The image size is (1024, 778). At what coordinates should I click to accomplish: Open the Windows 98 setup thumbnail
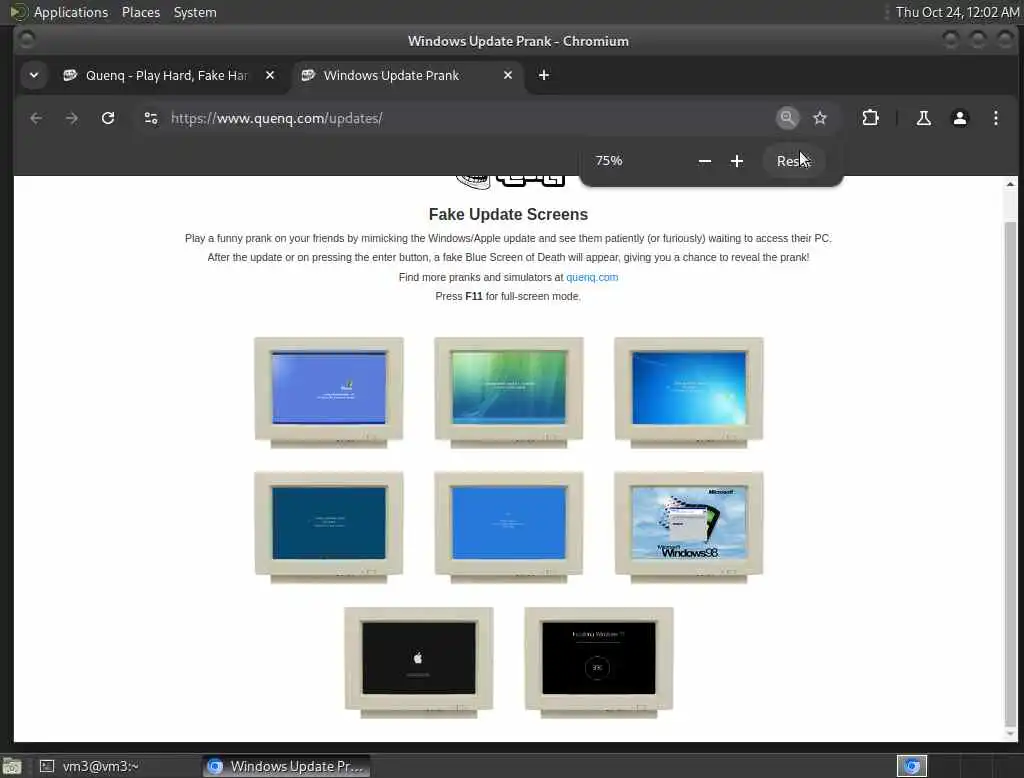click(689, 527)
